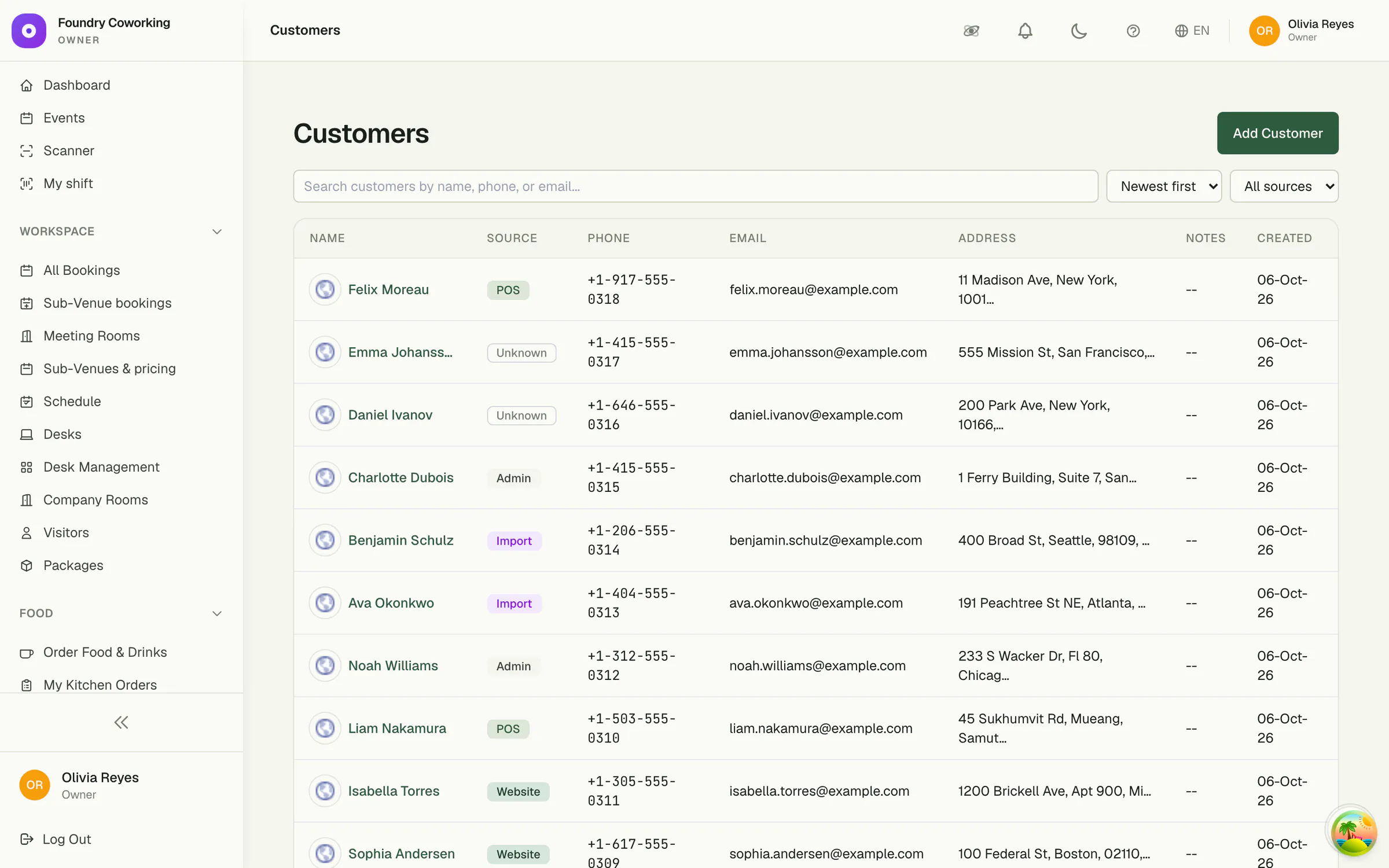Image resolution: width=1389 pixels, height=868 pixels.
Task: Click Isabella Torres's Website badge
Action: (x=518, y=791)
